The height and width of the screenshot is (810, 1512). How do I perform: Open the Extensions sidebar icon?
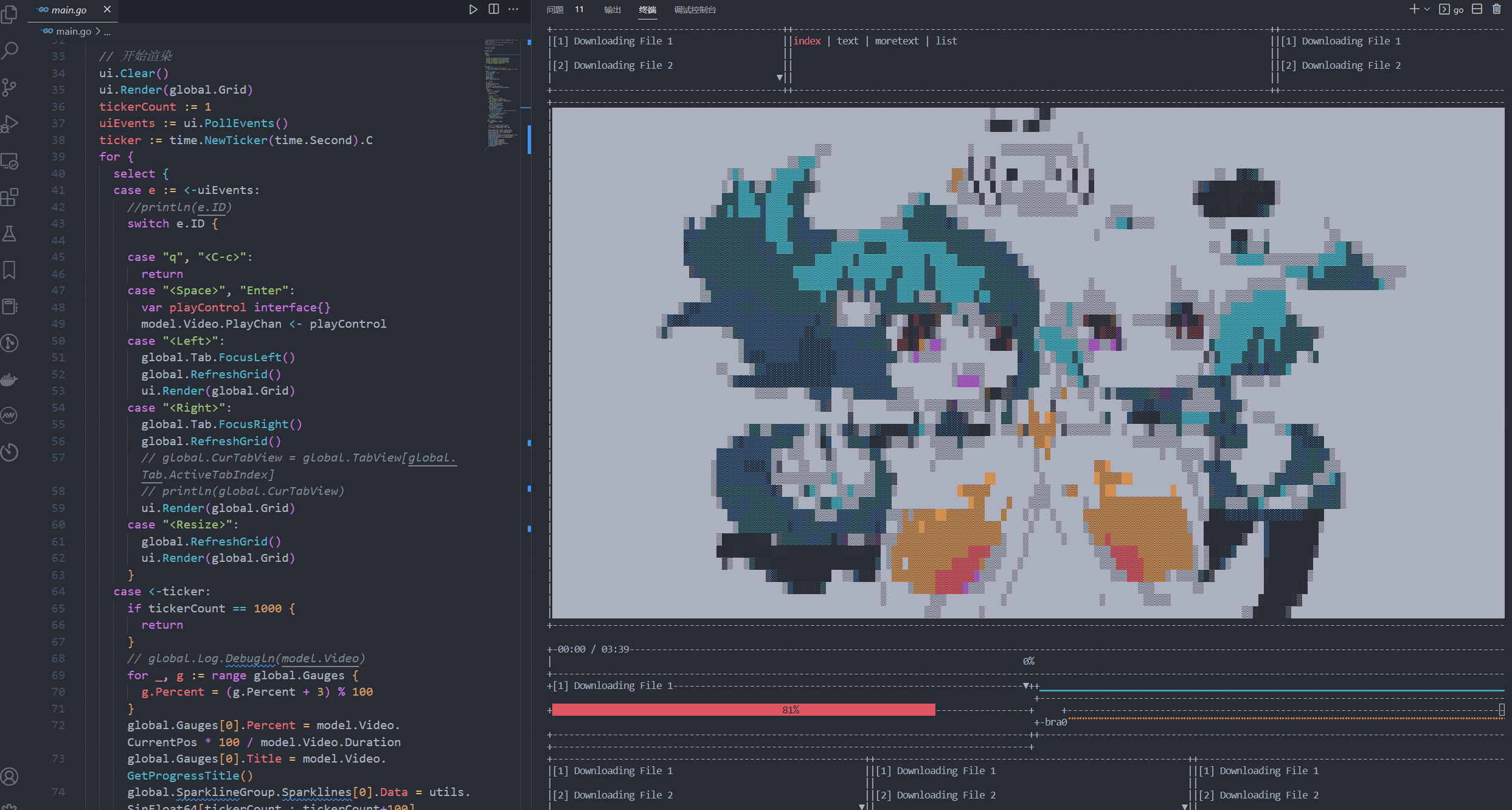(x=9, y=197)
